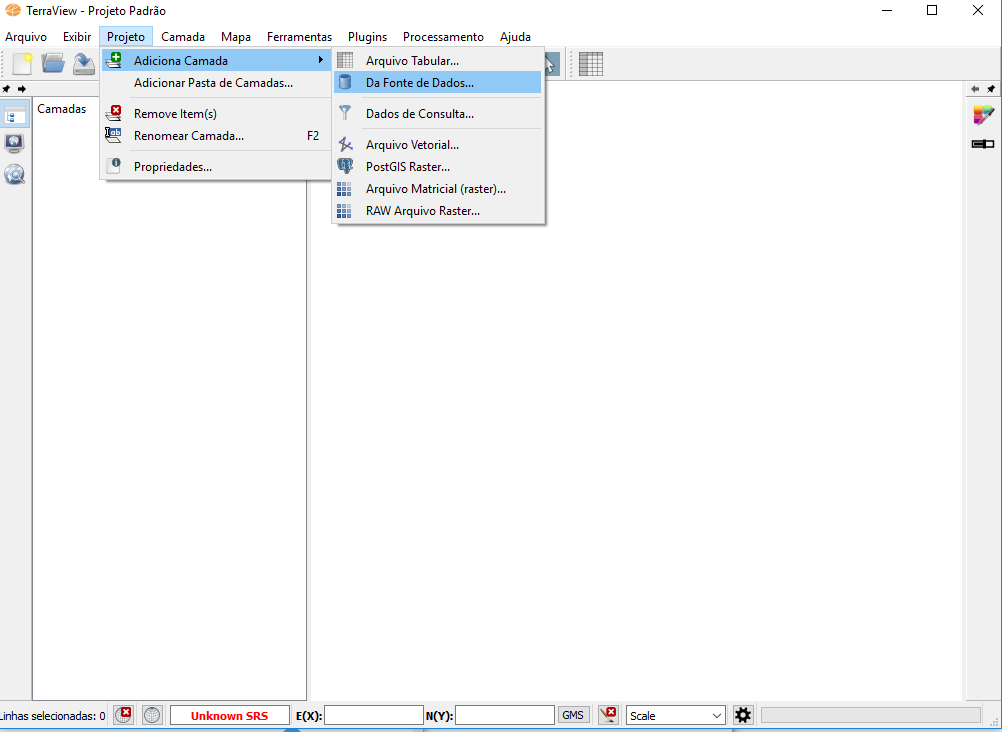The height and width of the screenshot is (732, 1002).
Task: Choose PostGIS Raster menu entry
Action: point(438,167)
